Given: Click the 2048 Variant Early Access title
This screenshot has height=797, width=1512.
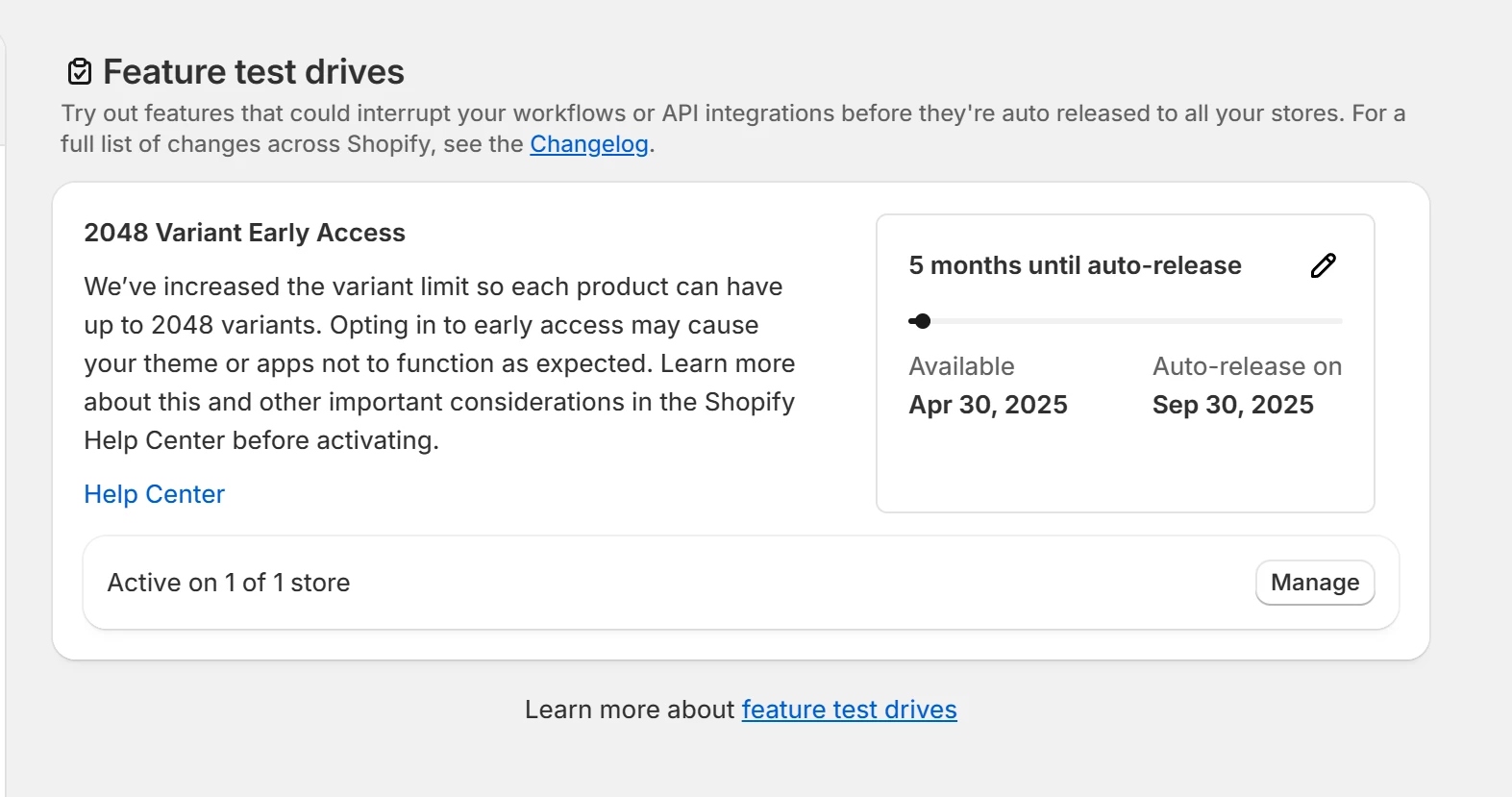Looking at the screenshot, I should [x=244, y=233].
